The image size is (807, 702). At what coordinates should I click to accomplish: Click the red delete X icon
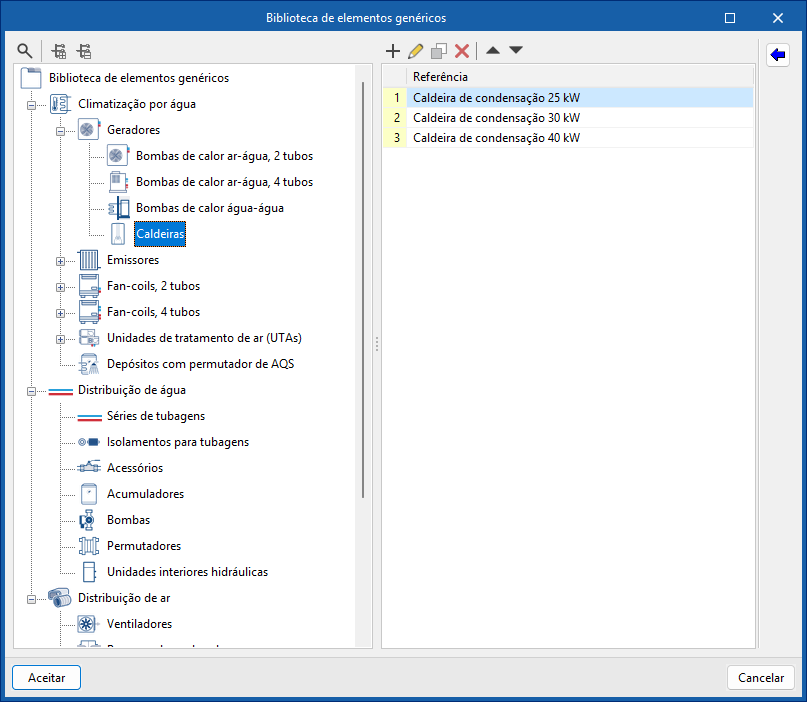462,50
